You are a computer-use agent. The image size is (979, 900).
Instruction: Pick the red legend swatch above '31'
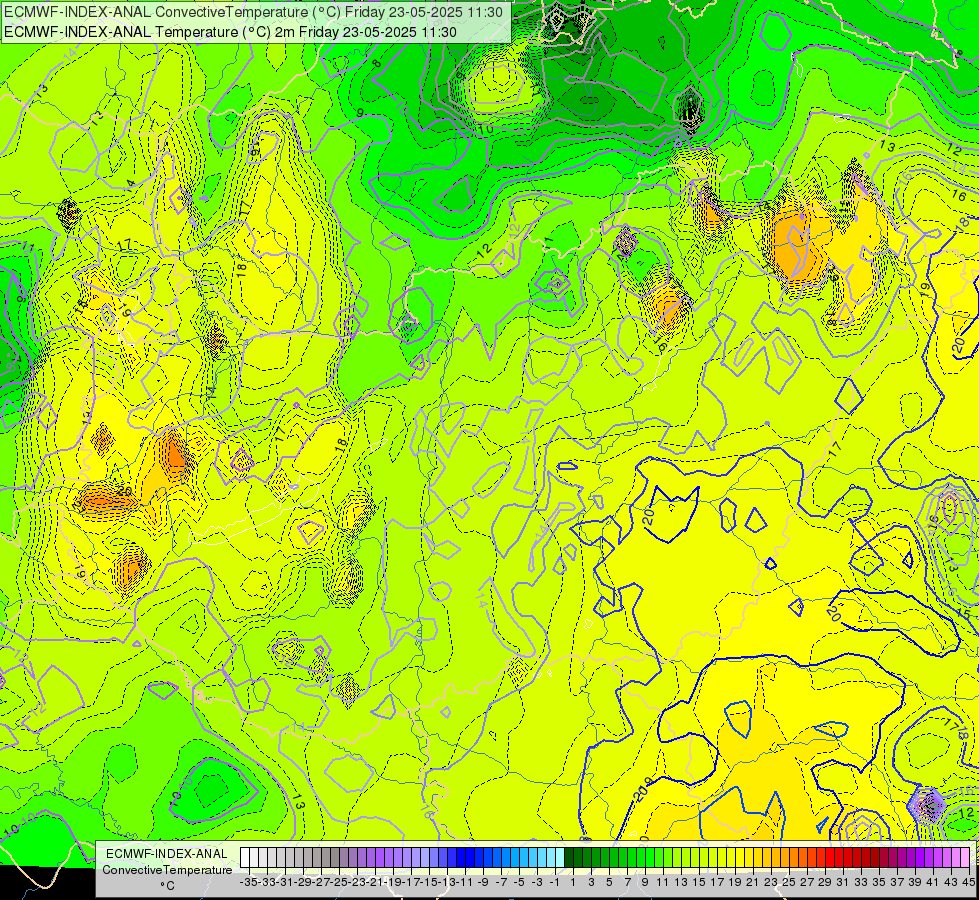click(839, 858)
